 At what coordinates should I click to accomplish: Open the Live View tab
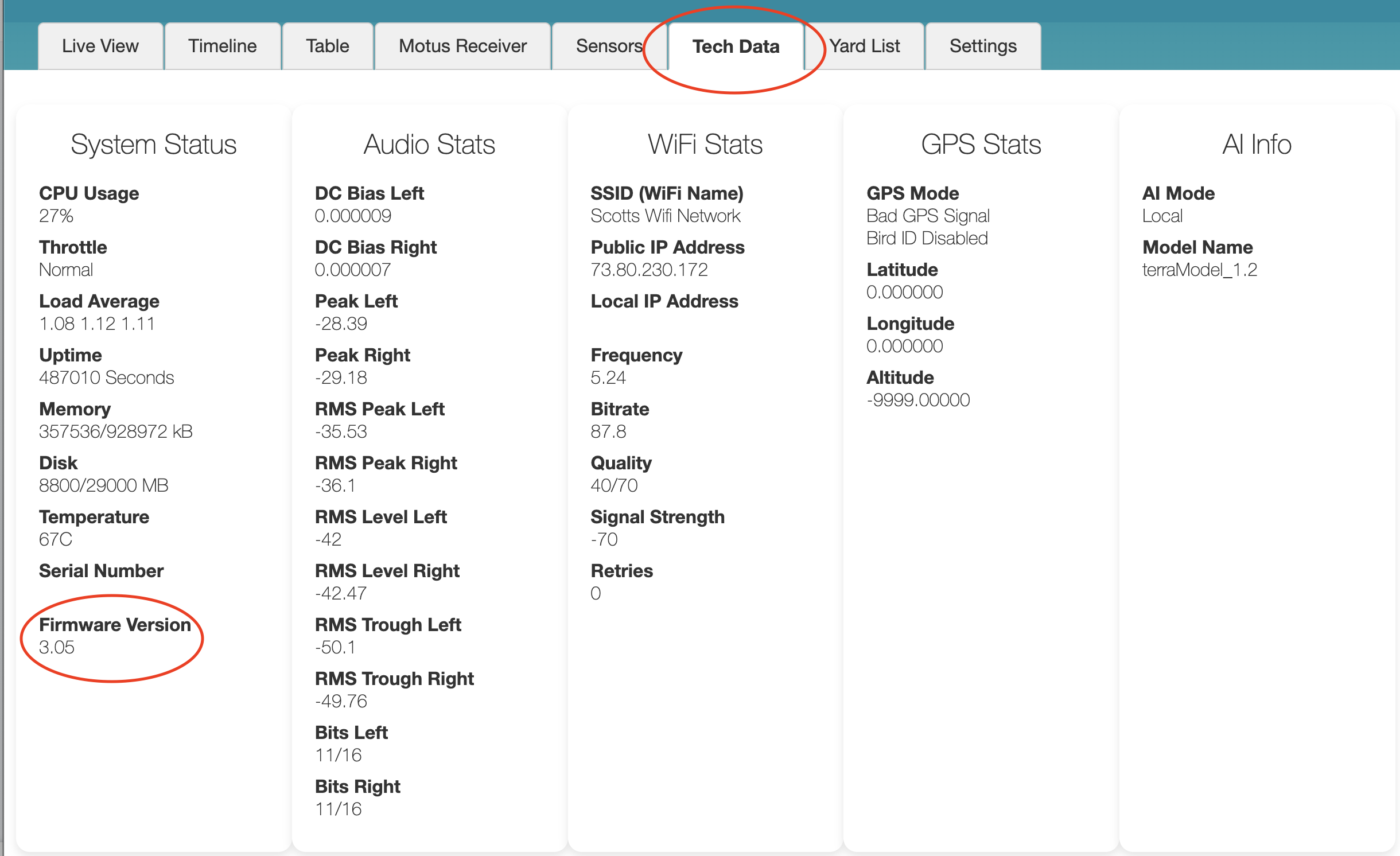click(x=100, y=46)
